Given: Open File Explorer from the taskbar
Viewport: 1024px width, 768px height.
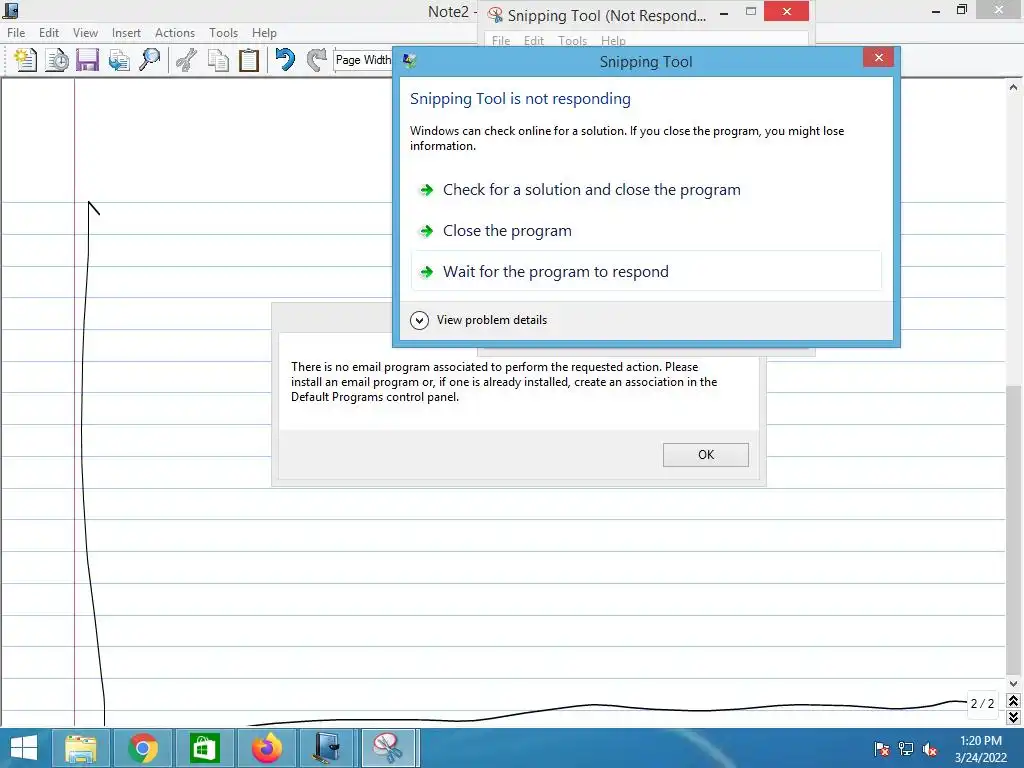Looking at the screenshot, I should (x=80, y=748).
